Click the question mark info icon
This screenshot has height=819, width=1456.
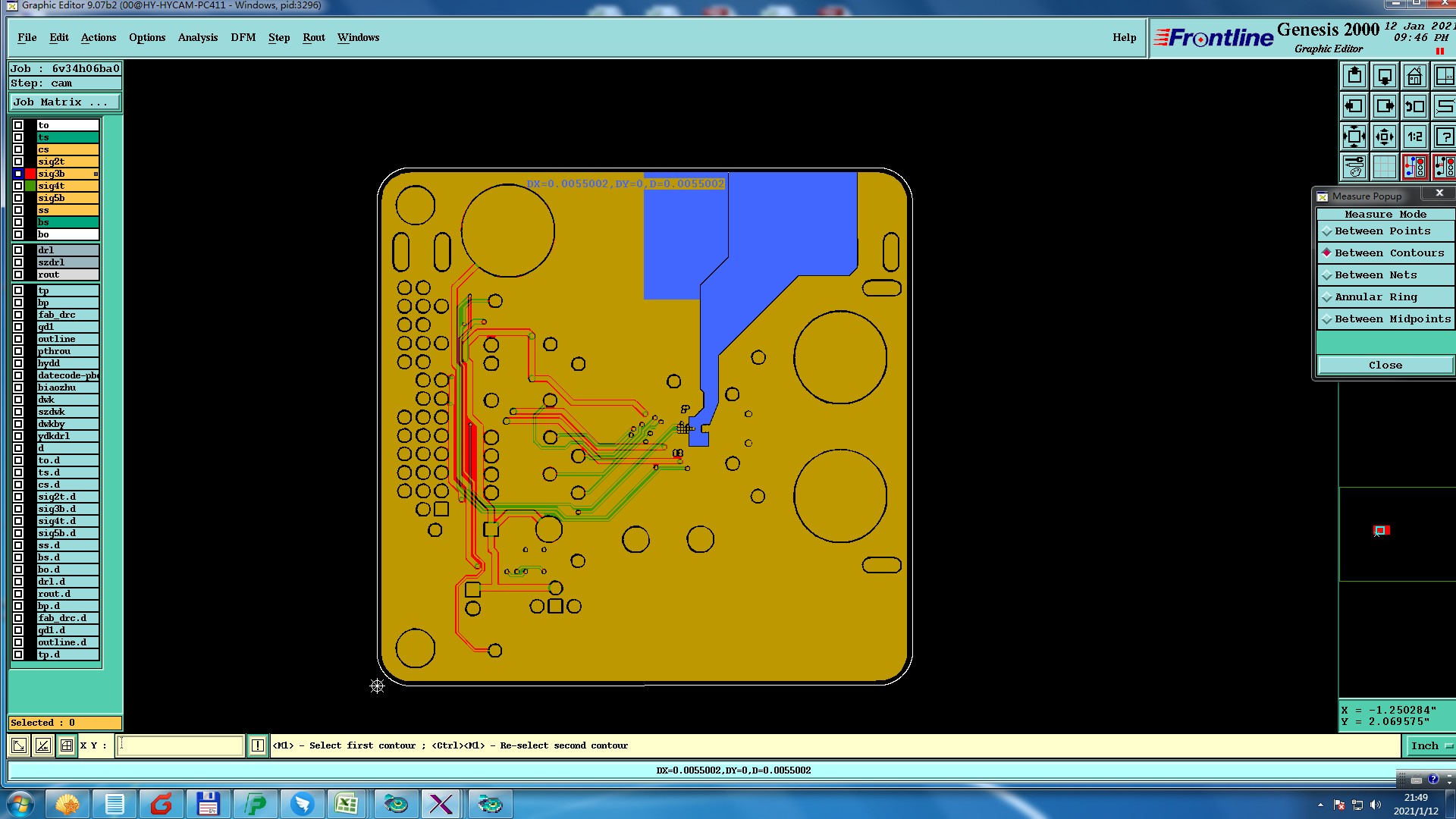[1445, 136]
